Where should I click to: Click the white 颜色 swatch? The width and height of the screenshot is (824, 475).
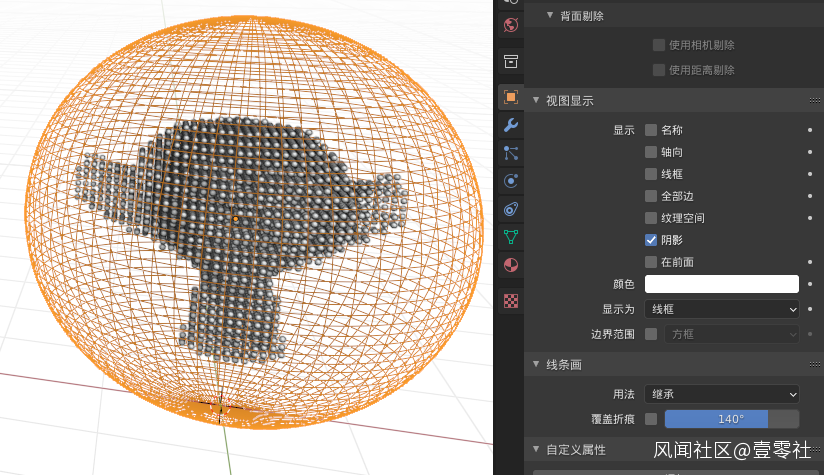click(722, 284)
